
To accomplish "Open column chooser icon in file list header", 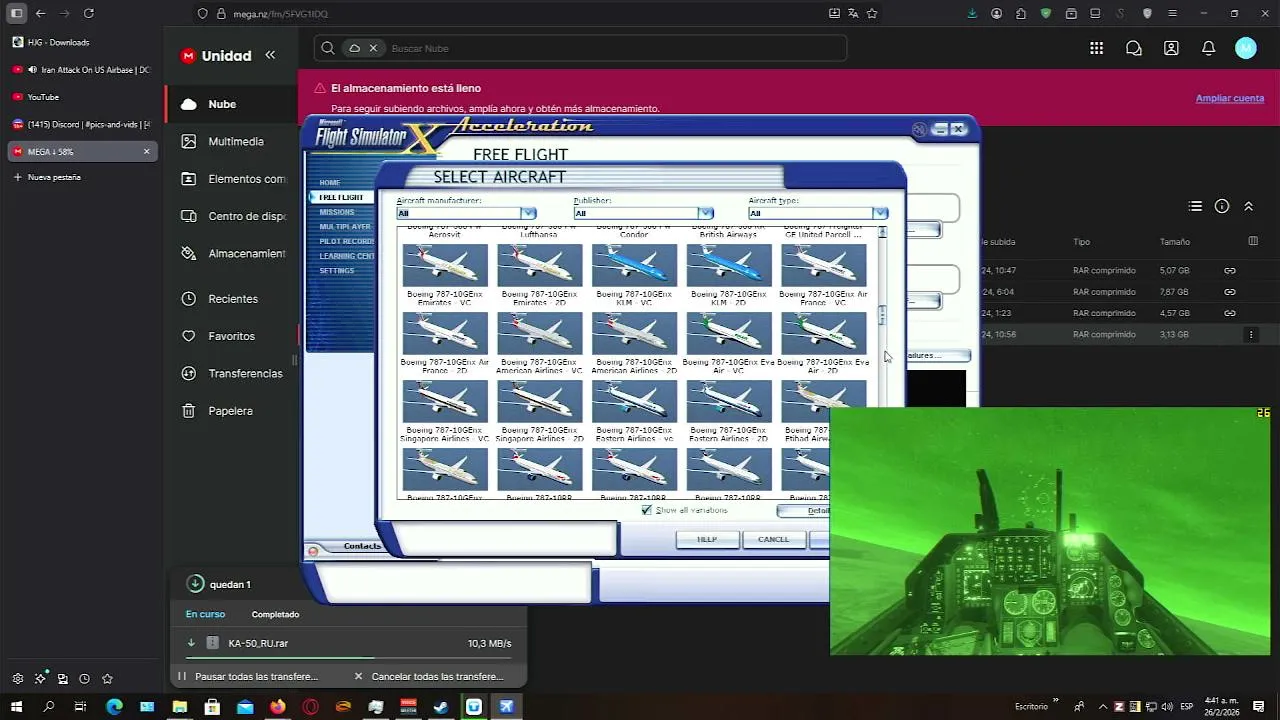I will (x=1254, y=242).
